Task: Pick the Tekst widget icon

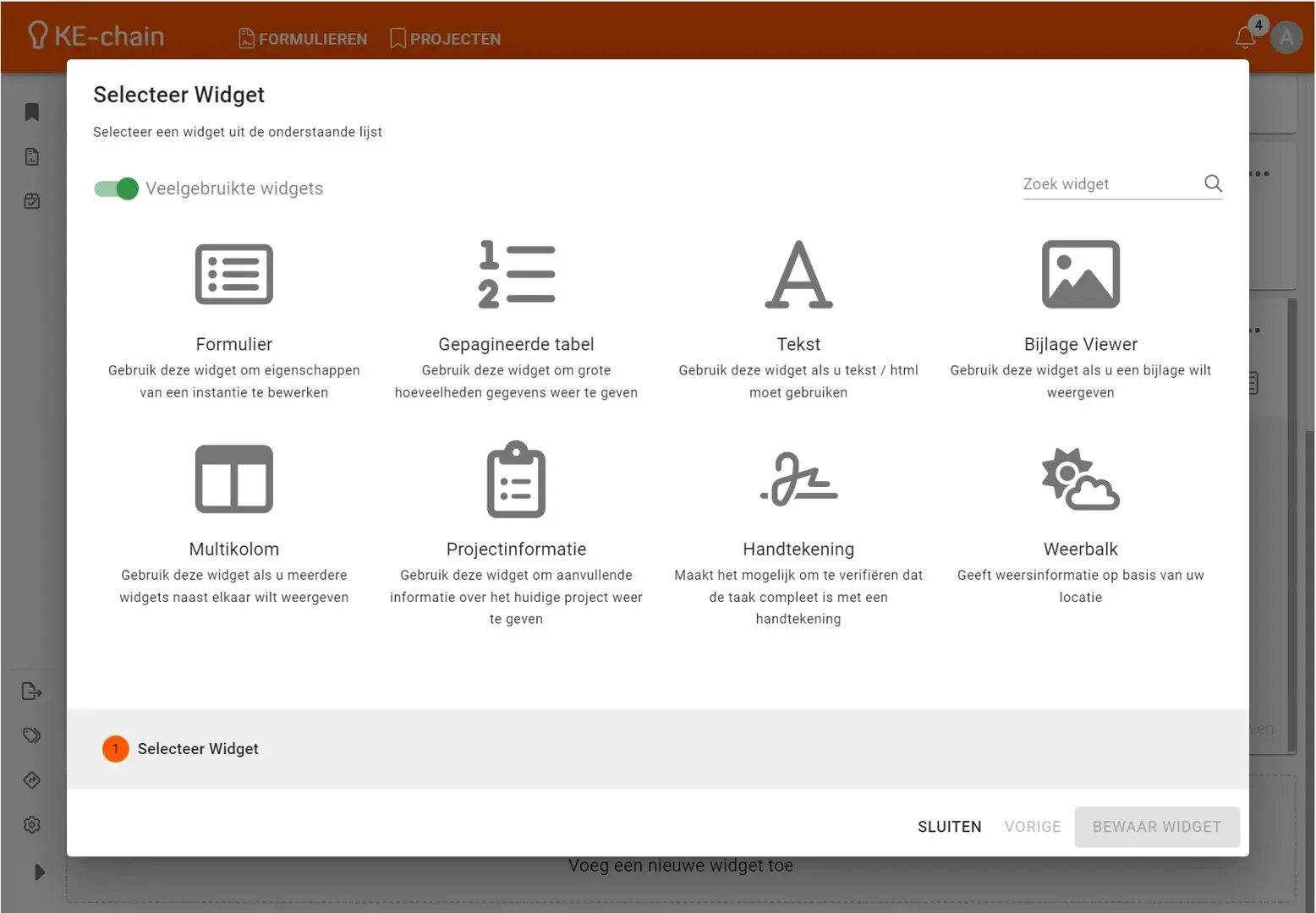Action: [x=798, y=275]
